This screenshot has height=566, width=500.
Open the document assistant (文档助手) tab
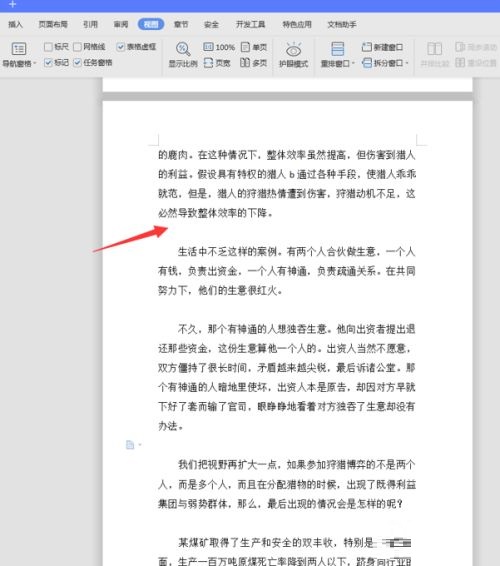point(342,24)
